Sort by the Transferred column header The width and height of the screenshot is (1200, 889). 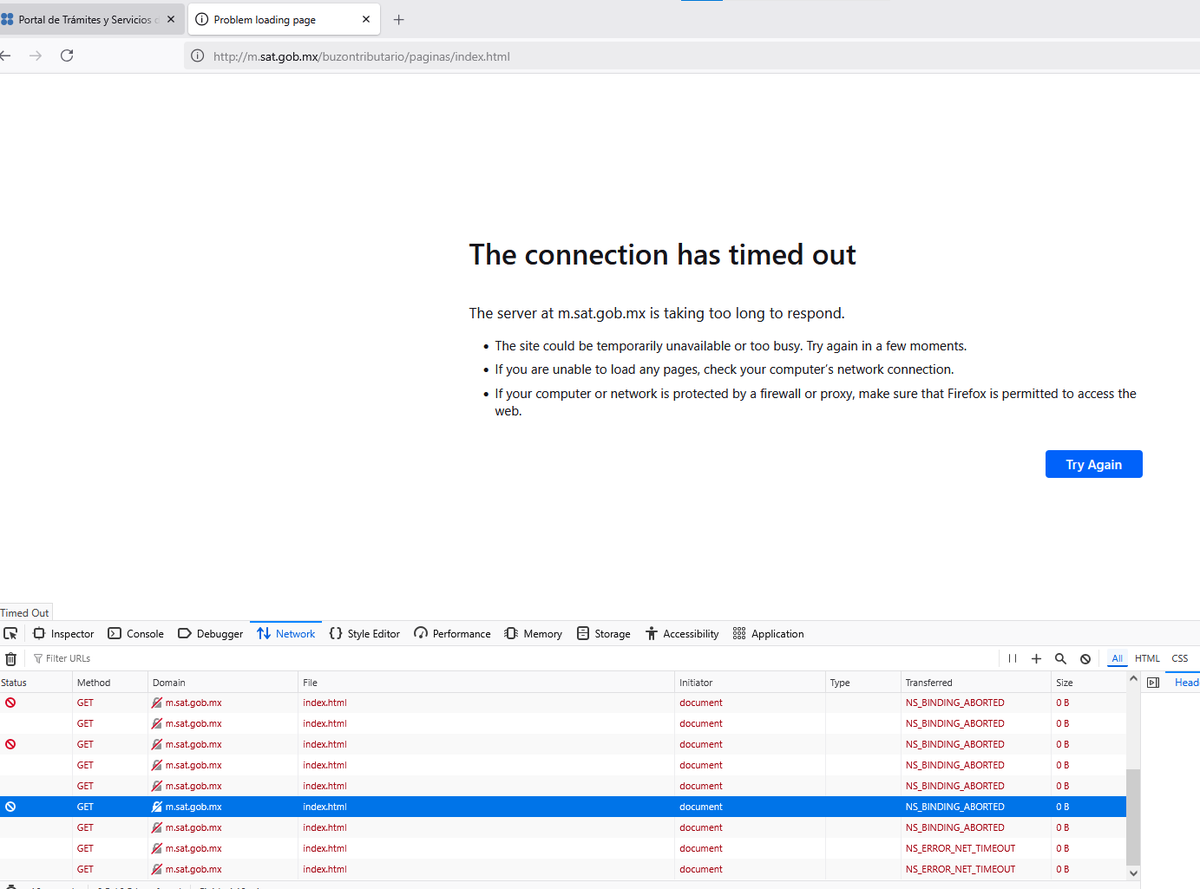[976, 683]
